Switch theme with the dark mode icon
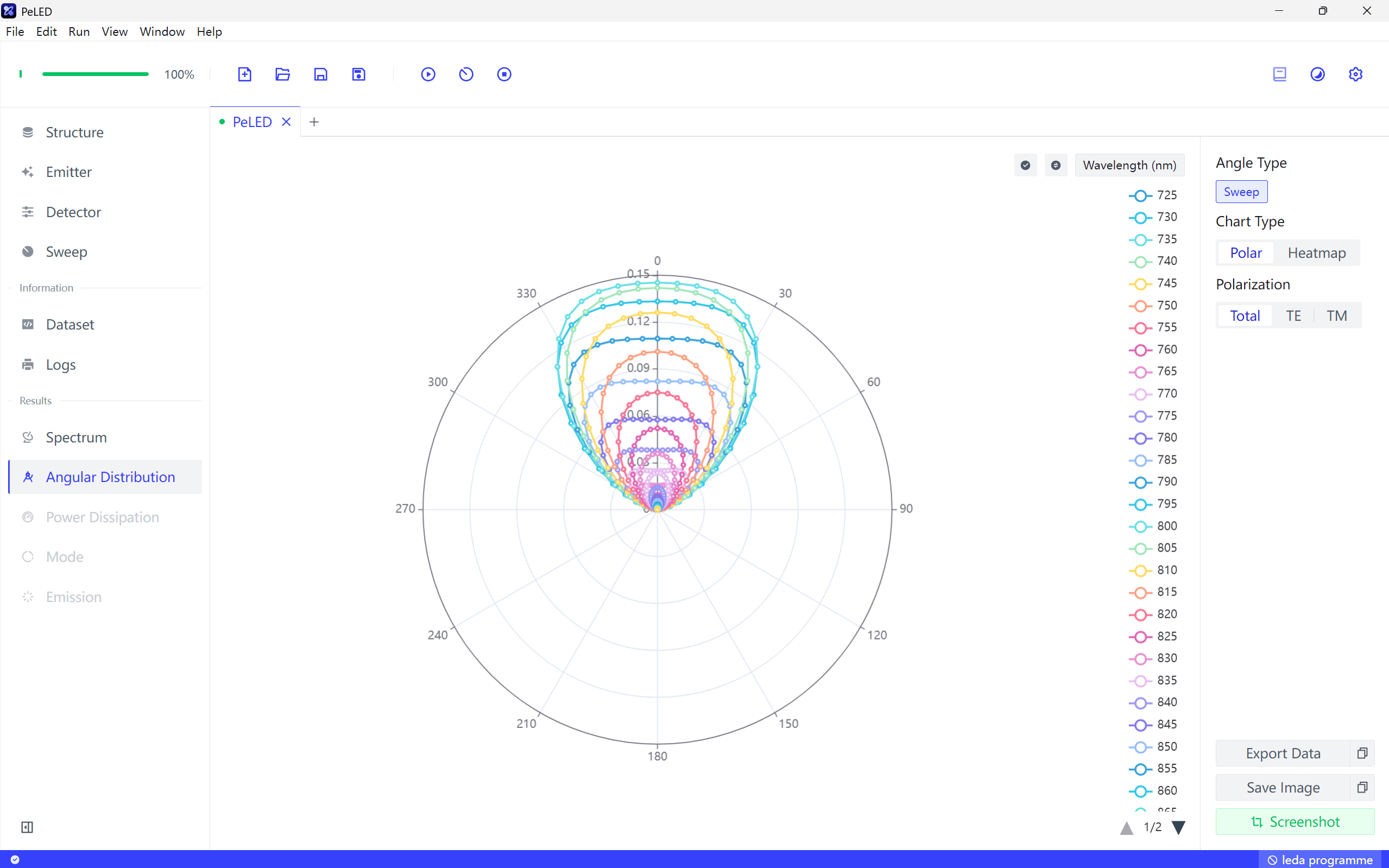Viewport: 1389px width, 868px height. coord(1318,74)
